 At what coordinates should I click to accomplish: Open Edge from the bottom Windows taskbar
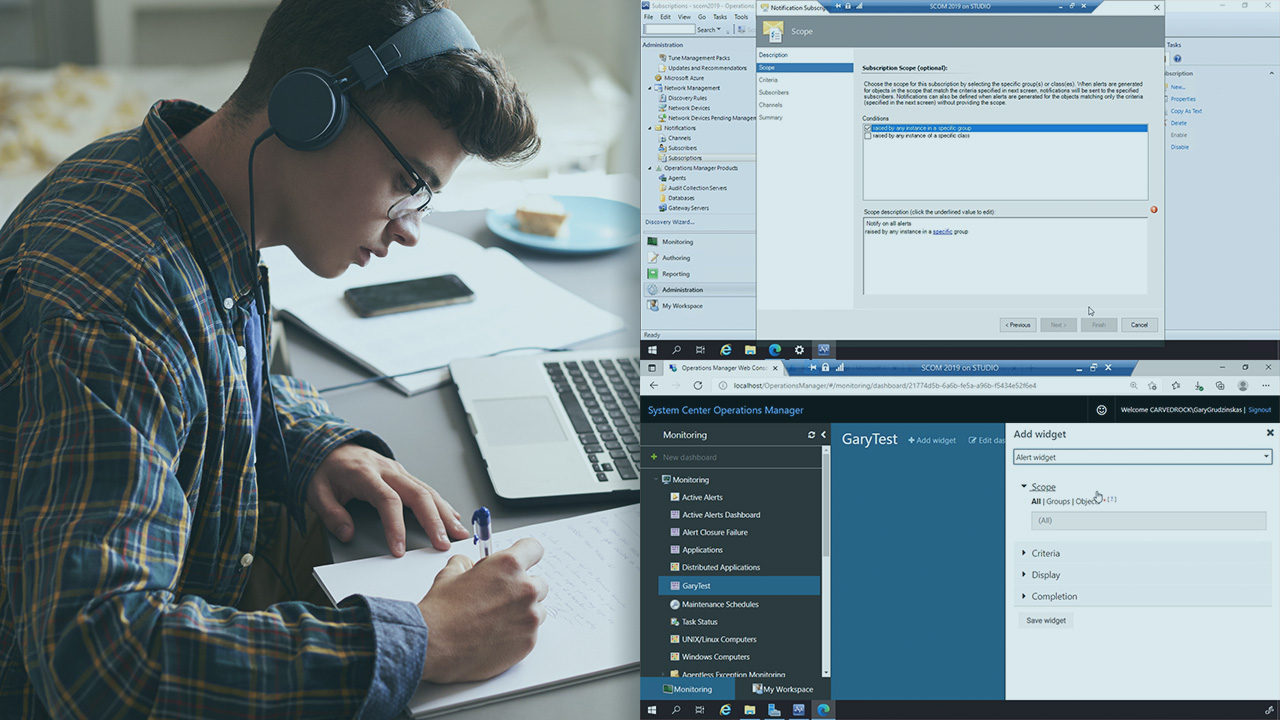point(726,709)
